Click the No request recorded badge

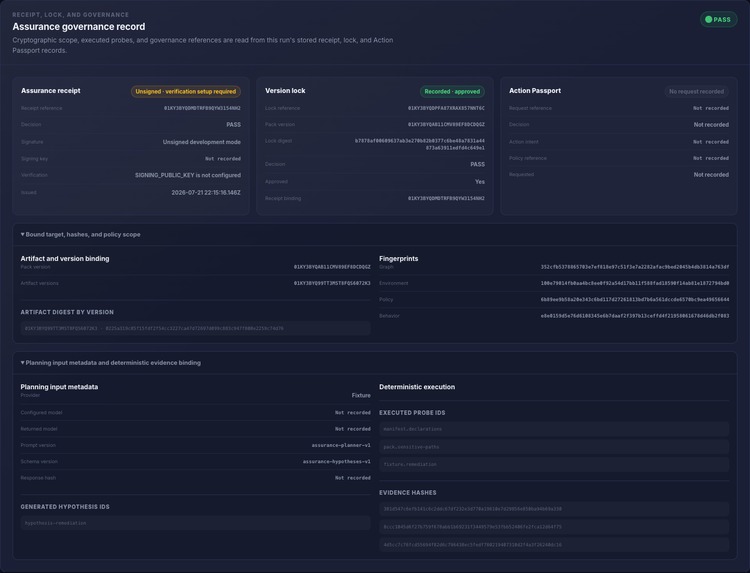(x=696, y=91)
